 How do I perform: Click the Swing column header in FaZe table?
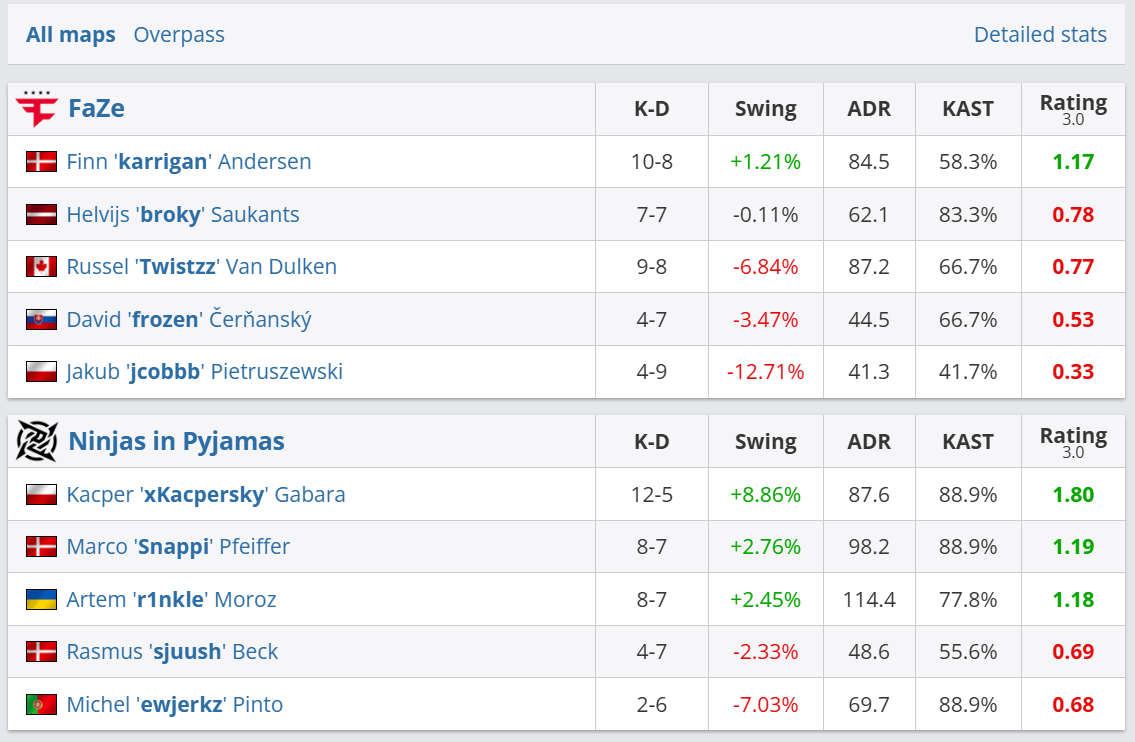(765, 109)
